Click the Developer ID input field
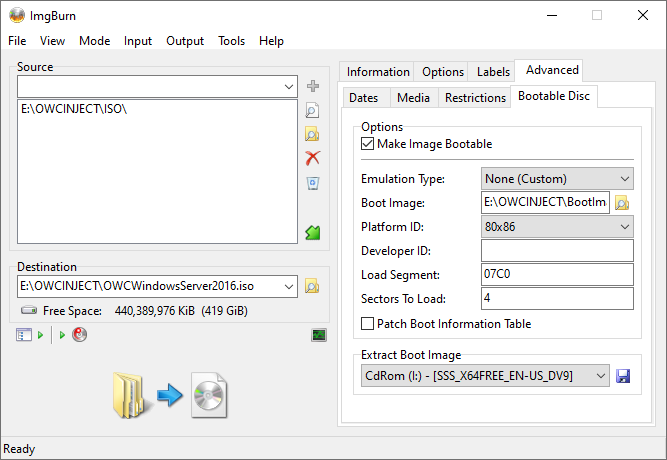The height and width of the screenshot is (460, 667). (x=557, y=250)
